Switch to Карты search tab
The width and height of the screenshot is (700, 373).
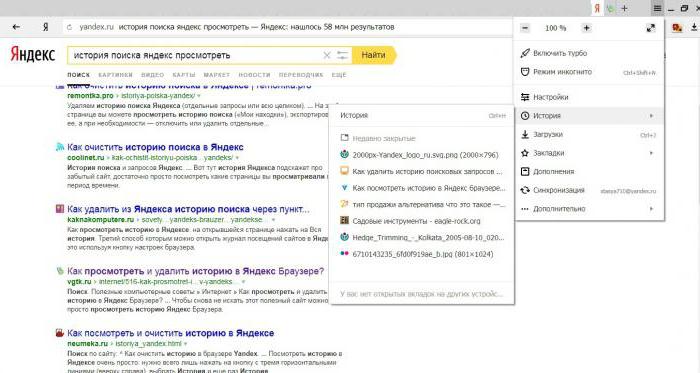click(184, 75)
